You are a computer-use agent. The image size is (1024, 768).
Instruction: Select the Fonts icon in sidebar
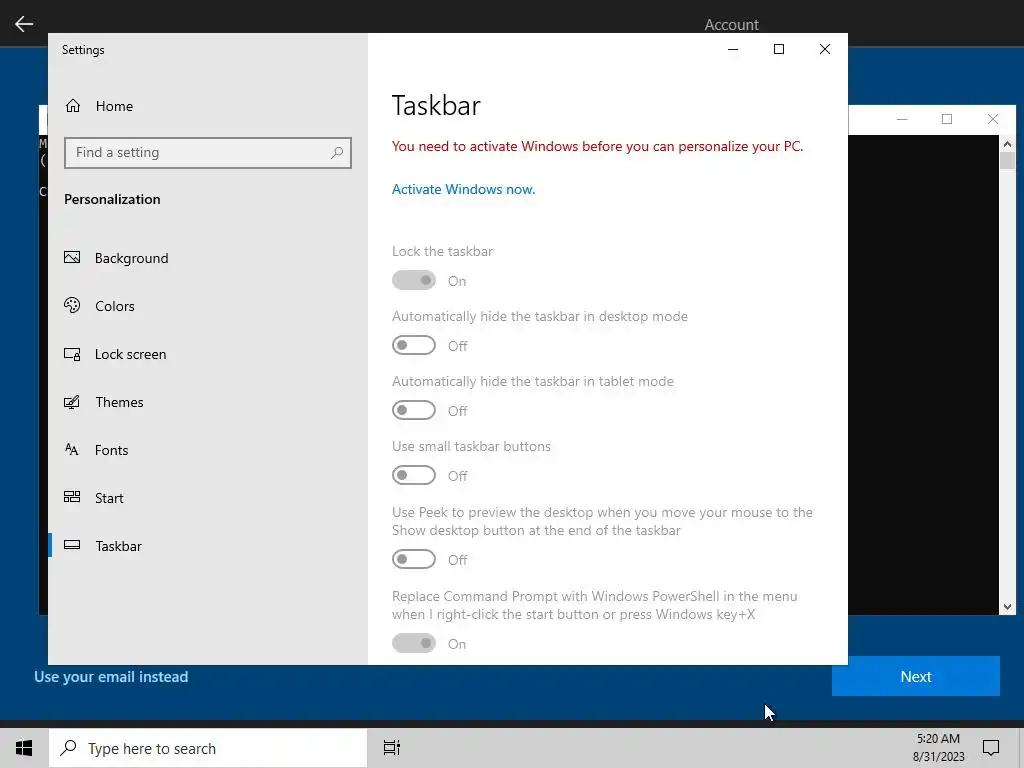coord(72,449)
